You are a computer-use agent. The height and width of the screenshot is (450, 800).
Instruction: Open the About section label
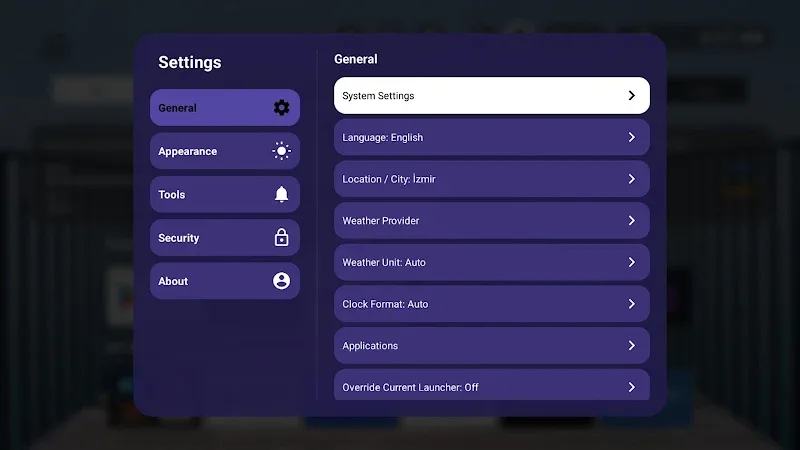[173, 281]
